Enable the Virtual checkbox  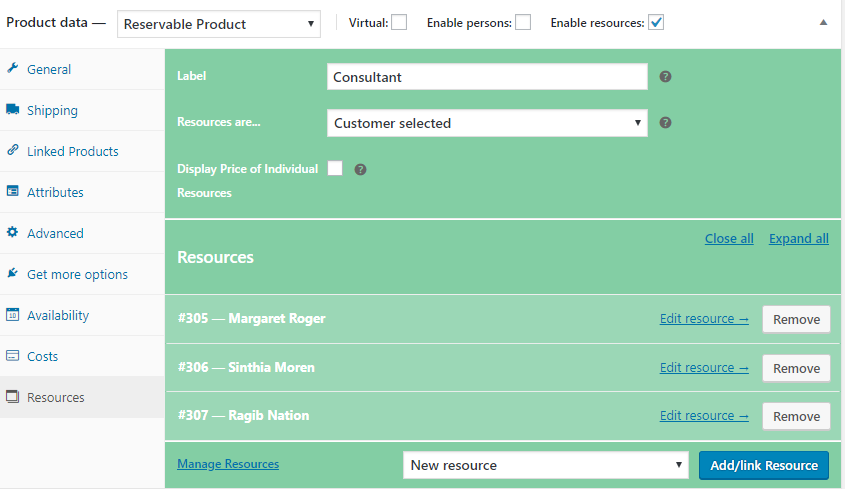pos(399,23)
